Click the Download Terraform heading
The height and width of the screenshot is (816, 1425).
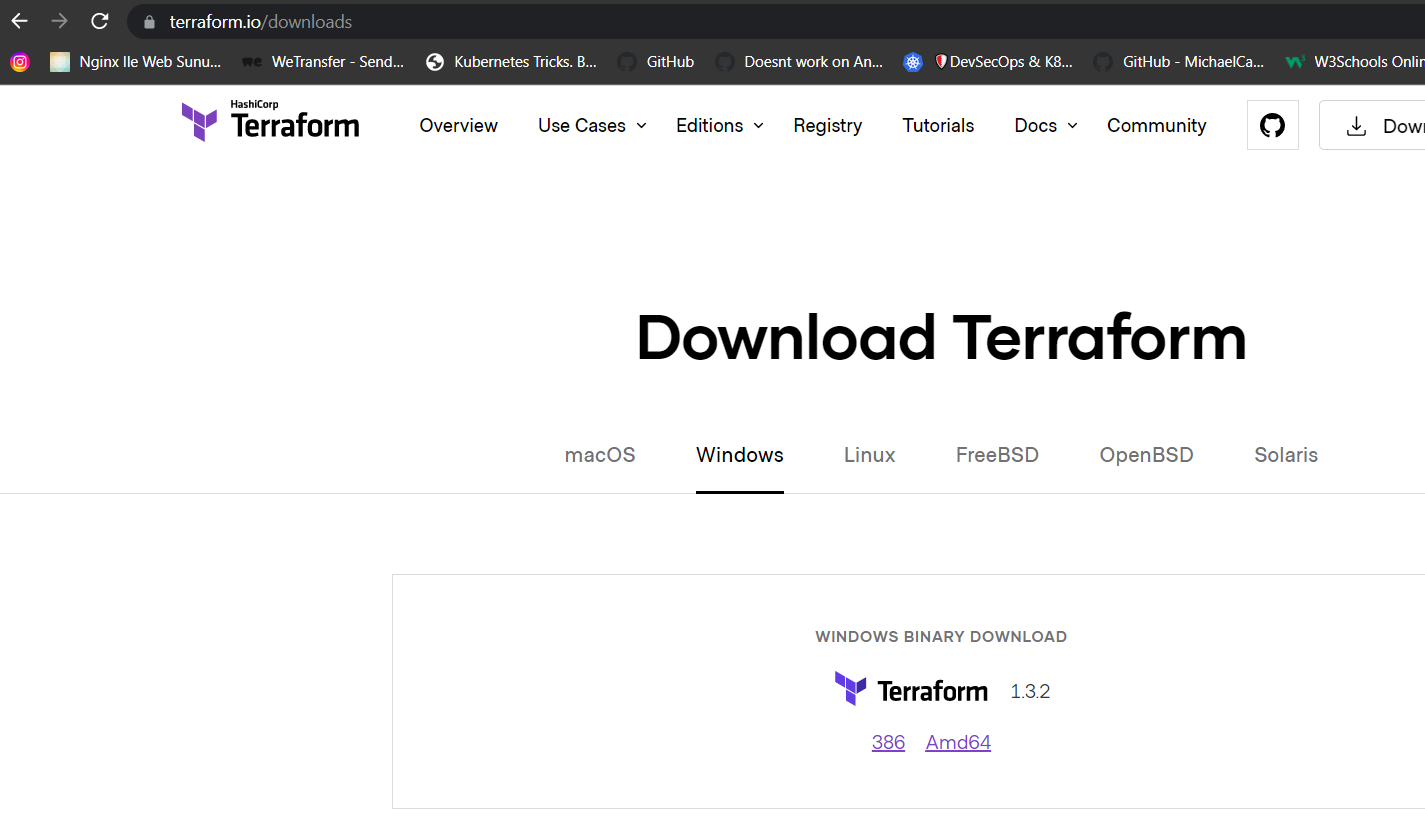941,337
